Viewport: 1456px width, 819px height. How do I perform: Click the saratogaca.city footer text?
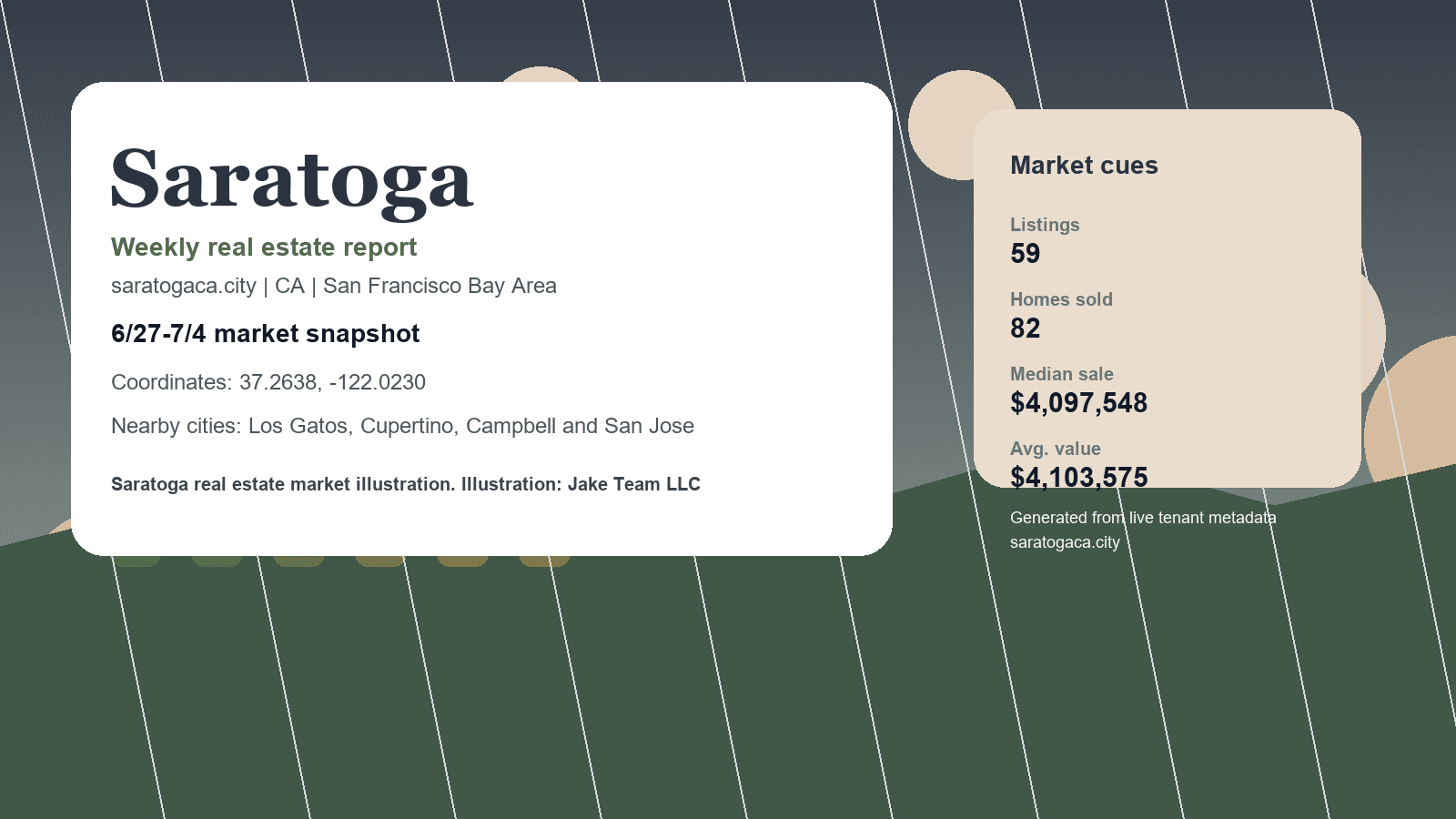pos(1065,542)
